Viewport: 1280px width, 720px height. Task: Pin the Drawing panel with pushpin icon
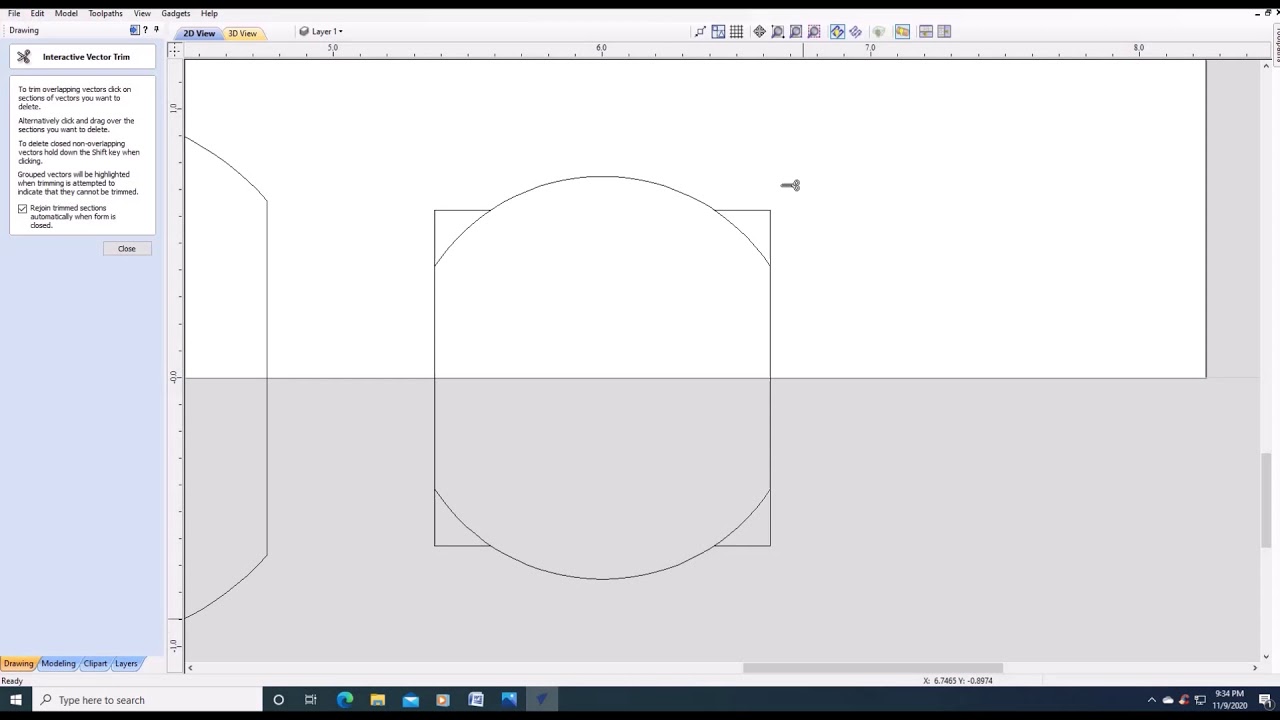[156, 30]
